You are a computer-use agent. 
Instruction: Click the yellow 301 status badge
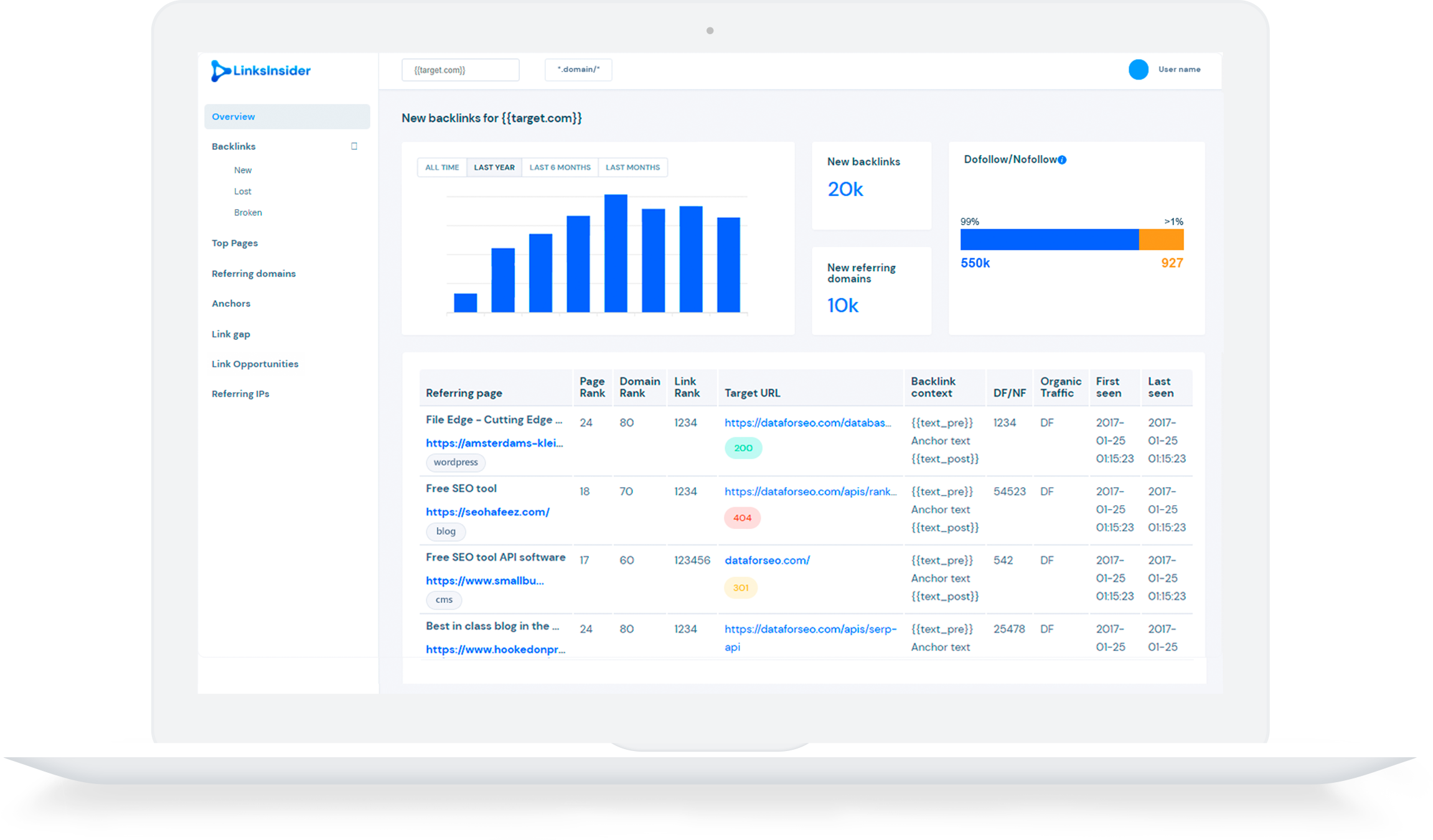741,587
